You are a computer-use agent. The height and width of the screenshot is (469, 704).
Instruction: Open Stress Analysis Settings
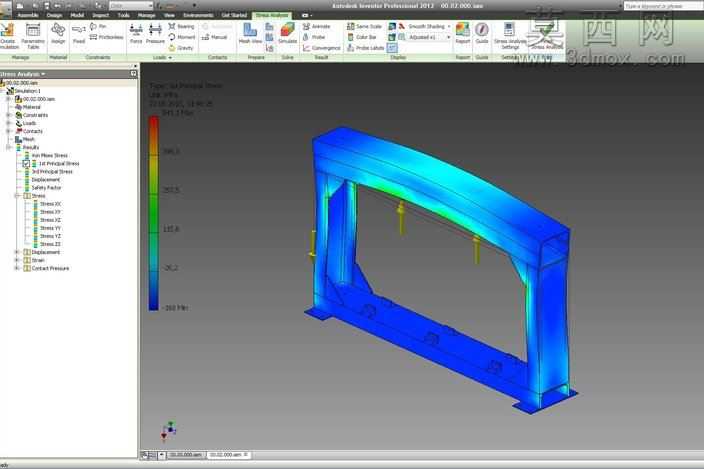tap(510, 36)
